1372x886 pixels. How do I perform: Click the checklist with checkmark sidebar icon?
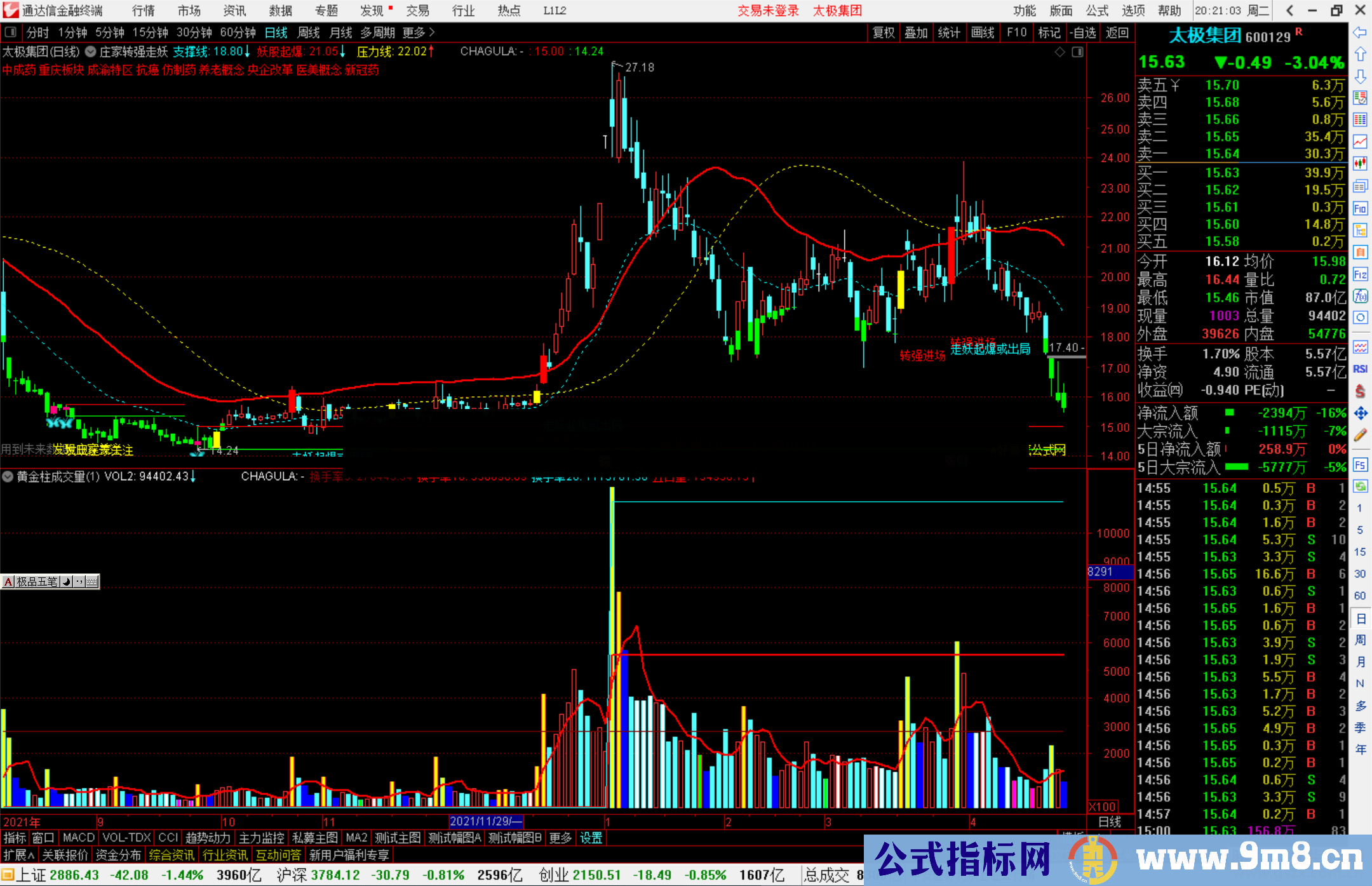click(x=1360, y=98)
